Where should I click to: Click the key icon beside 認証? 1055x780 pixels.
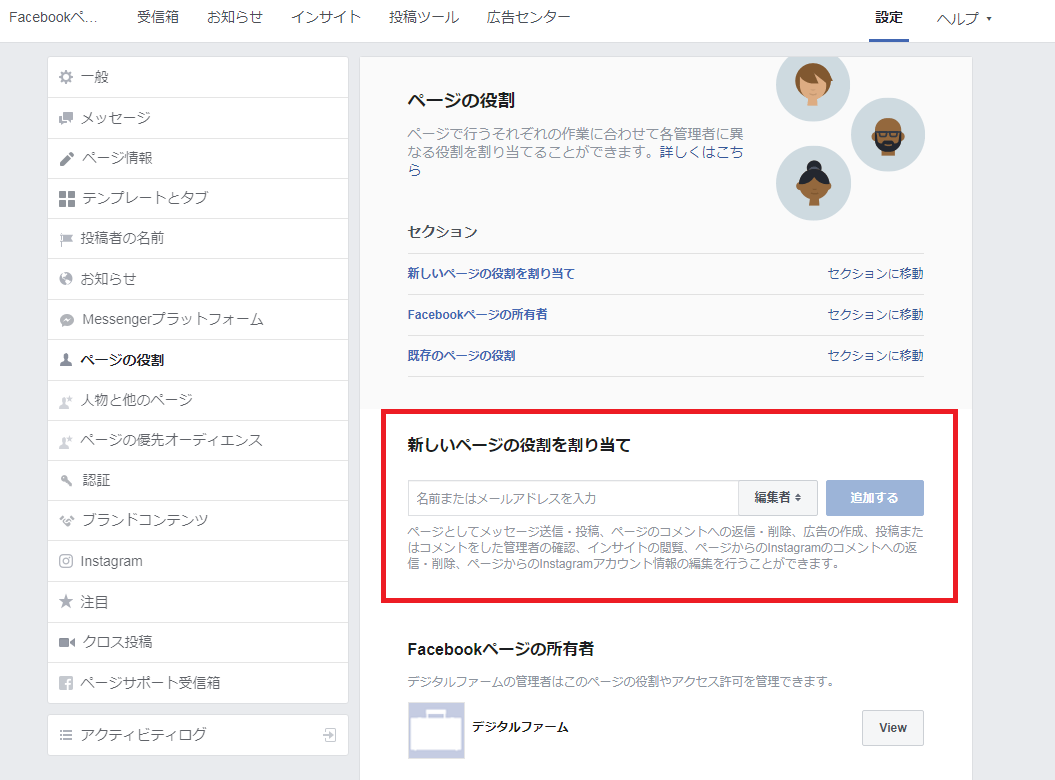point(67,481)
